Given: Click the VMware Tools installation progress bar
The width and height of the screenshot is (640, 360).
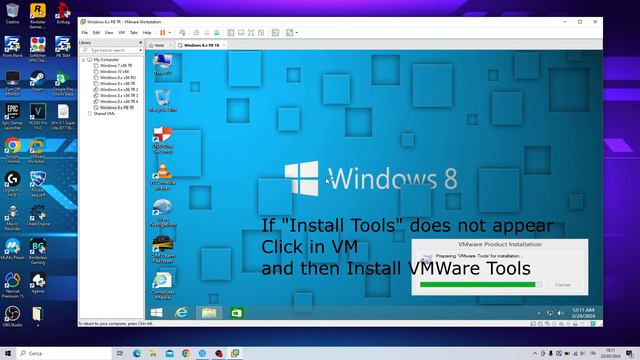Looking at the screenshot, I should [x=480, y=284].
